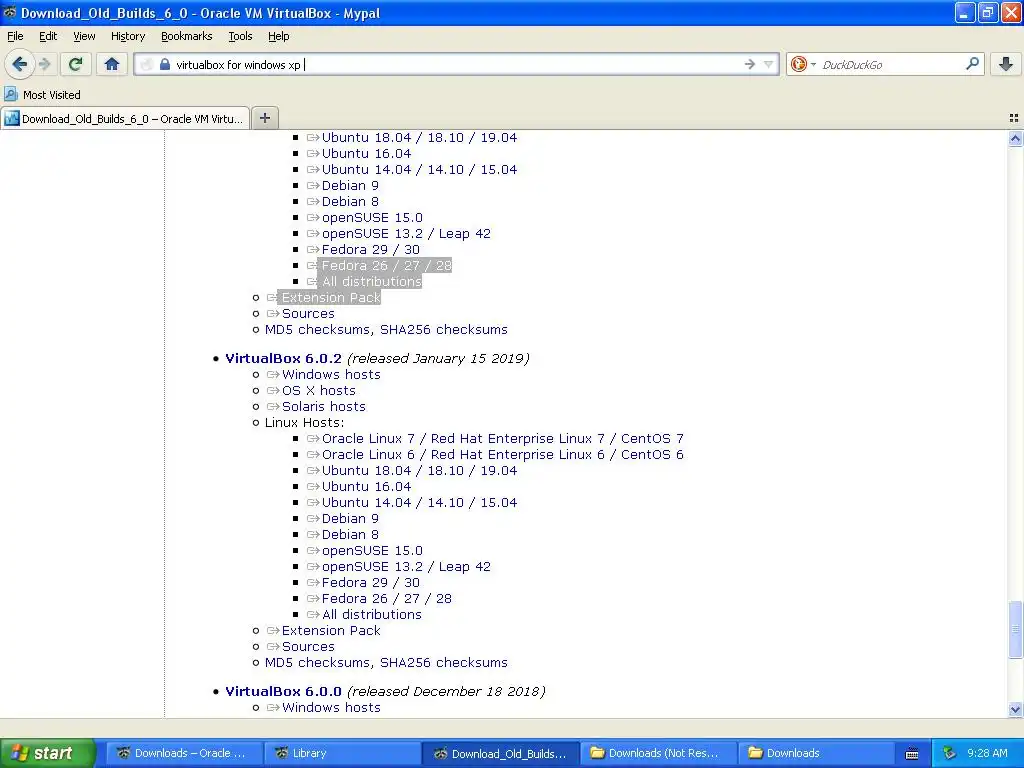The width and height of the screenshot is (1024, 768).
Task: Switch to Library taskbar window
Action: click(342, 753)
